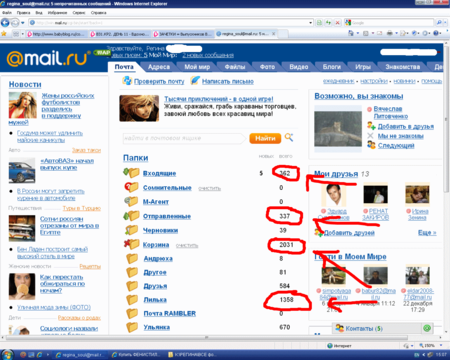Click the Google search box

[393, 23]
